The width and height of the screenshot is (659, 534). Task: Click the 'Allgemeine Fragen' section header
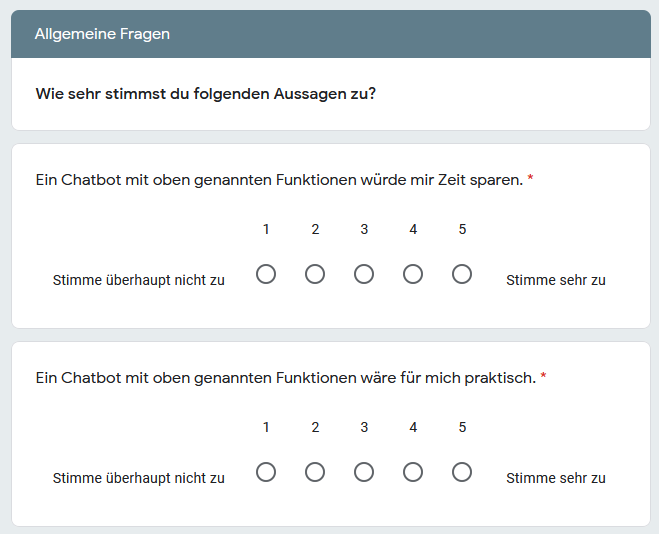coord(102,34)
